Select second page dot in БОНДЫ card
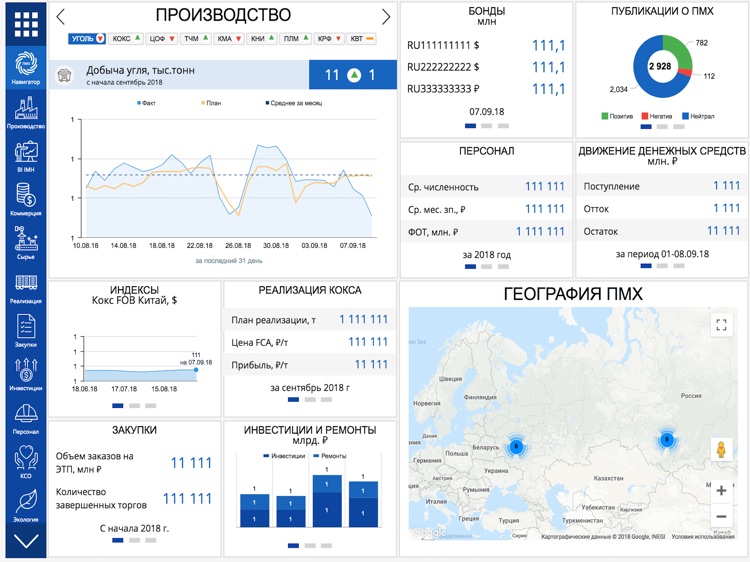The image size is (750, 562). [486, 126]
